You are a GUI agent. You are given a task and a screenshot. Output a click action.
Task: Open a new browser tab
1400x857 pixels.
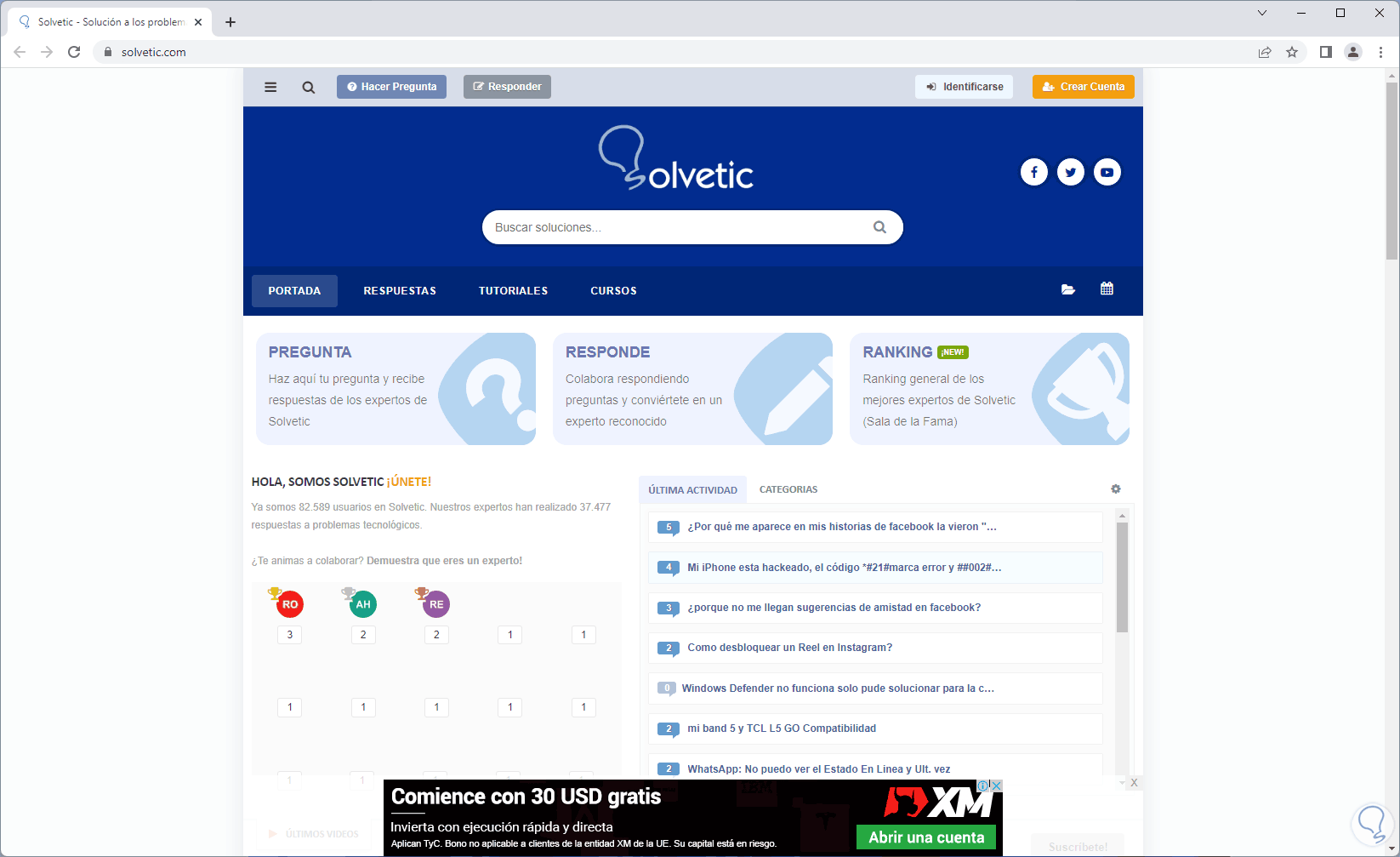(x=230, y=22)
